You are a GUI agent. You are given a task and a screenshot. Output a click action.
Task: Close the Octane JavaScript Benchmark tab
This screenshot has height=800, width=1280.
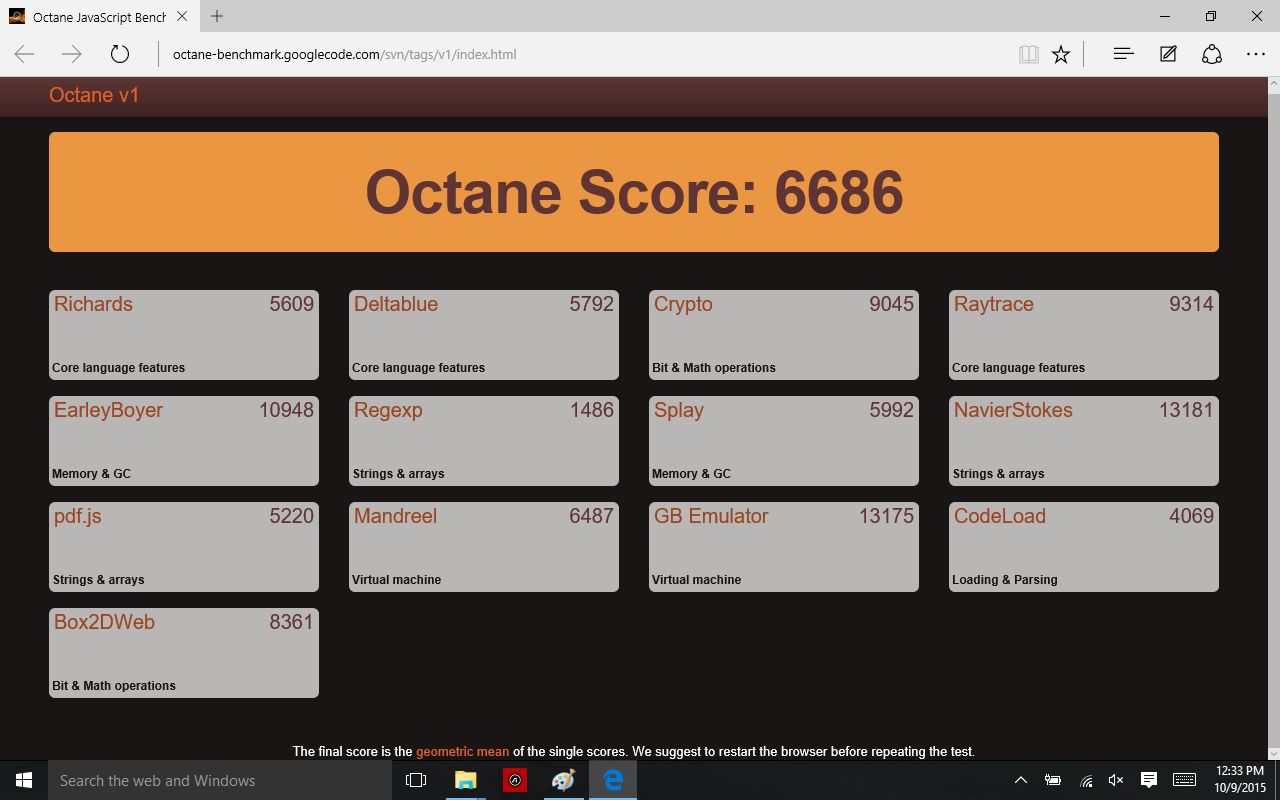click(x=183, y=16)
